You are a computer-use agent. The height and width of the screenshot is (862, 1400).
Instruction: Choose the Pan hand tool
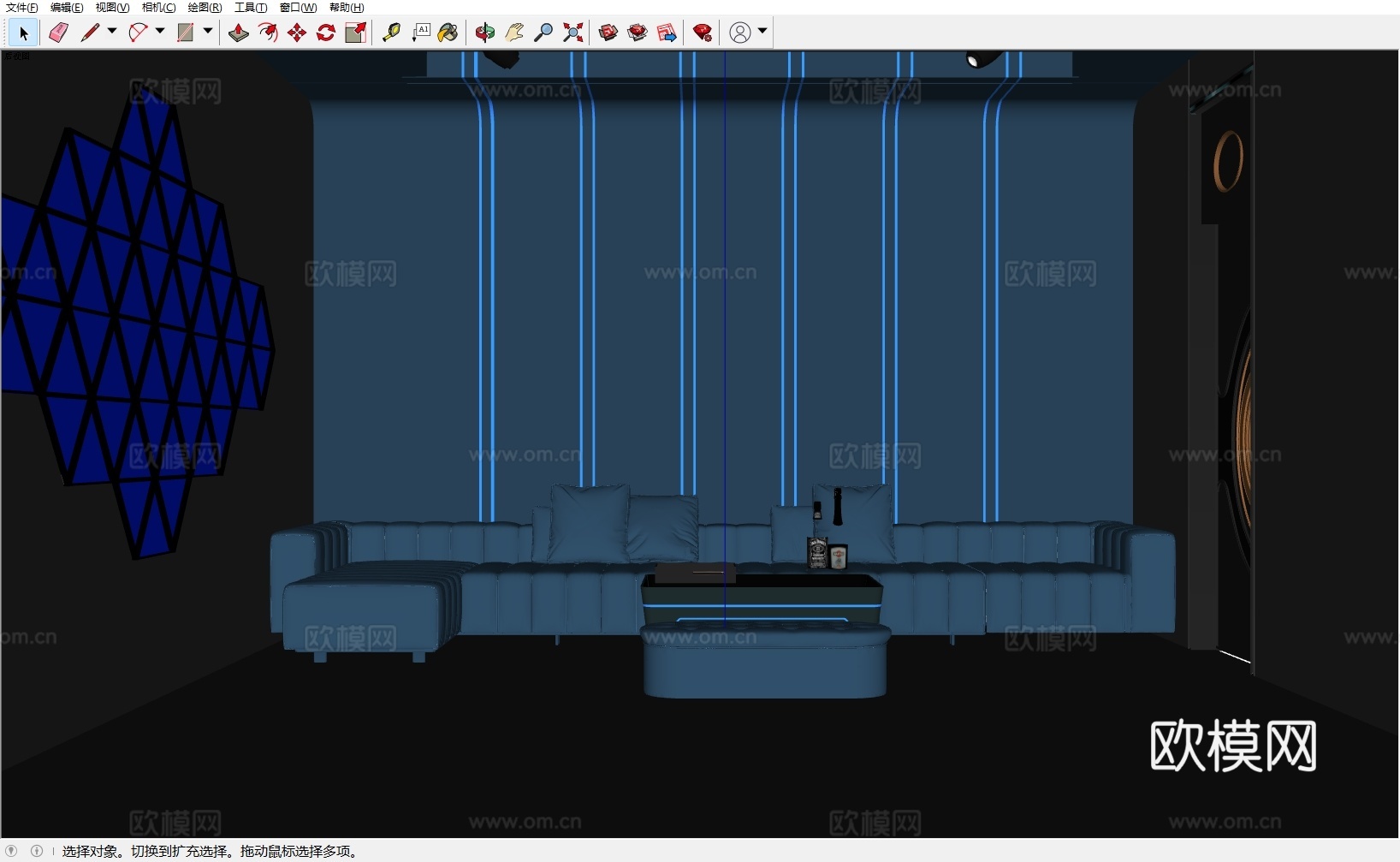514,33
